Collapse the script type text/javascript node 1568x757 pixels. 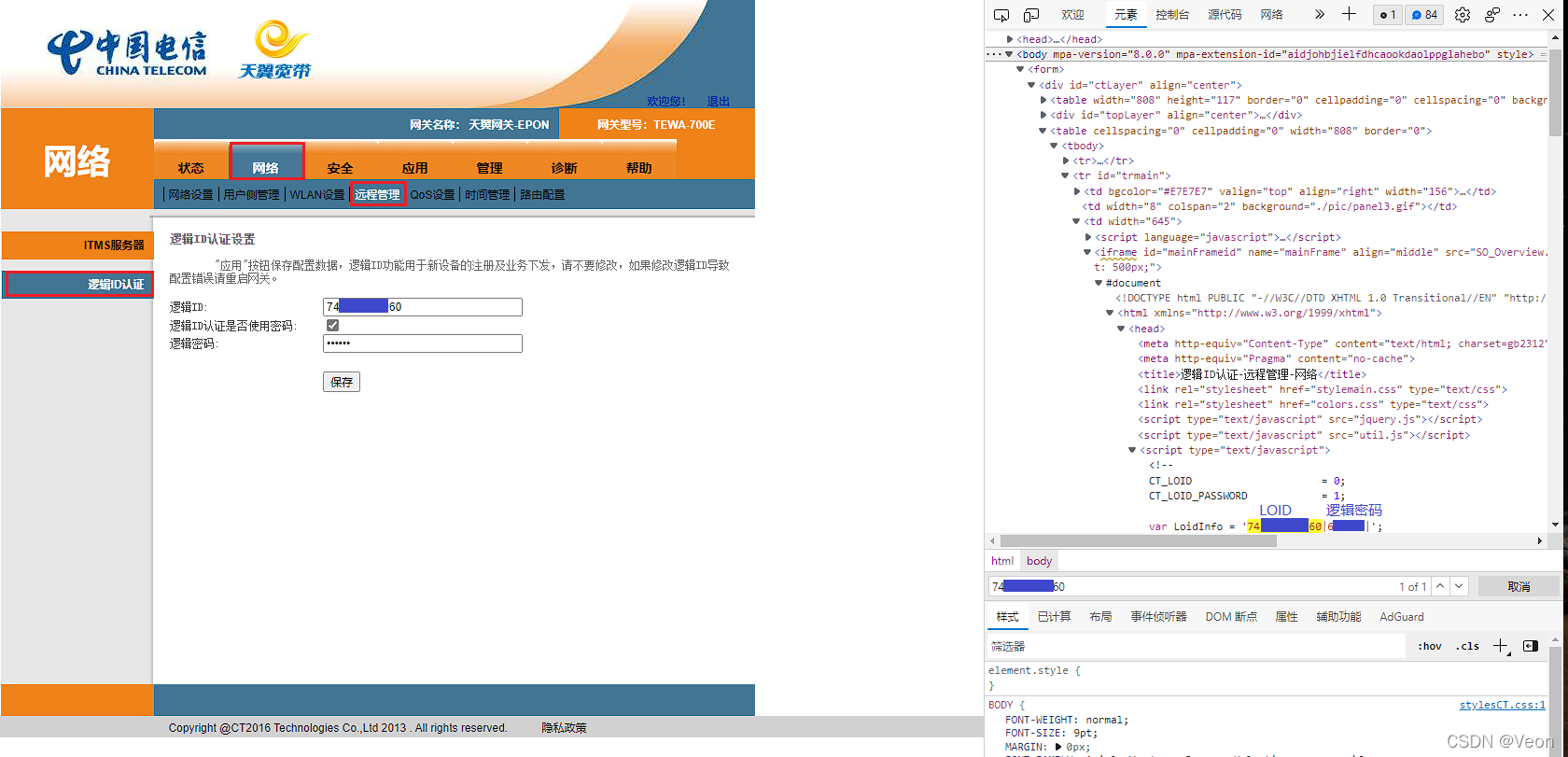tap(1132, 450)
